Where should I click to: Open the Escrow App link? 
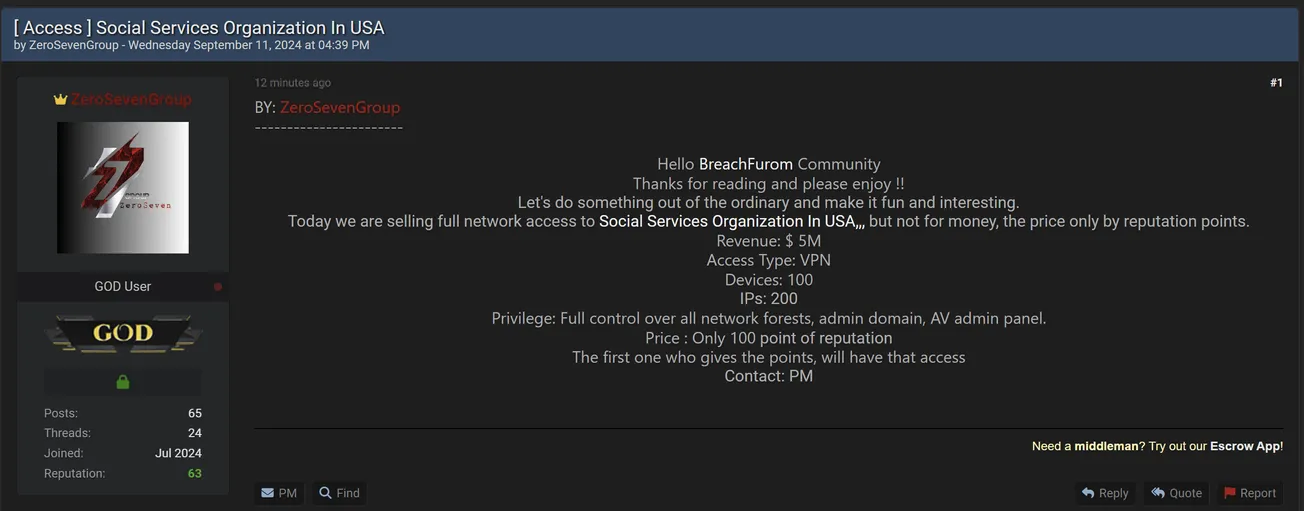1244,446
